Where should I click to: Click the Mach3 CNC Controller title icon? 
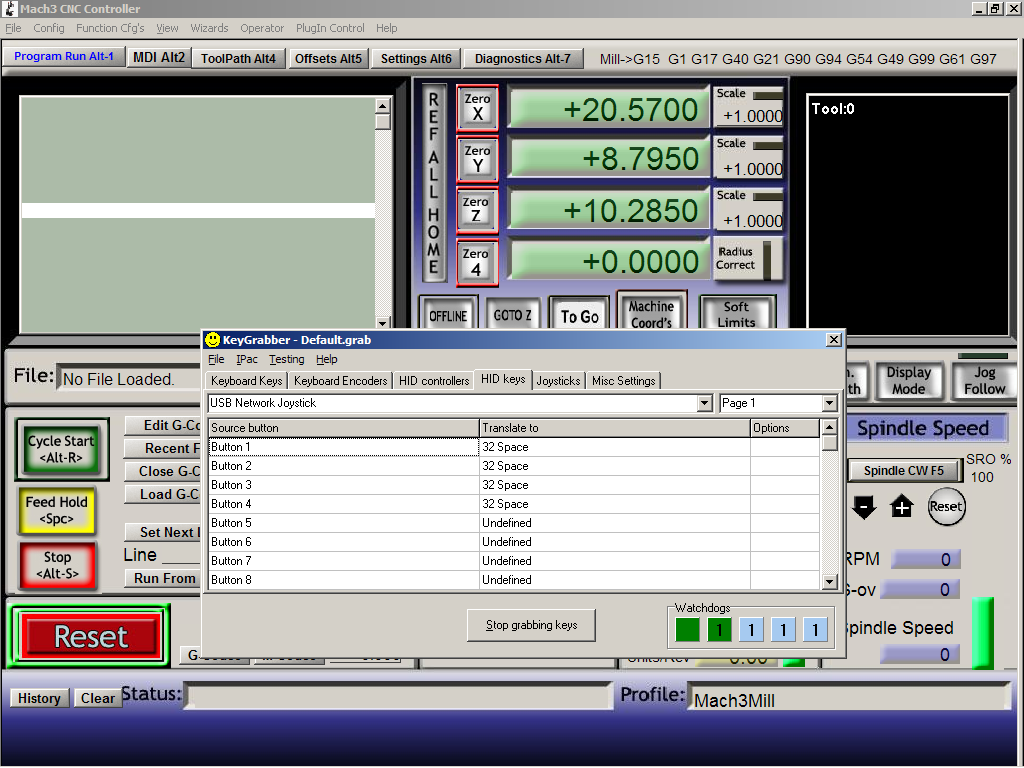[x=10, y=8]
